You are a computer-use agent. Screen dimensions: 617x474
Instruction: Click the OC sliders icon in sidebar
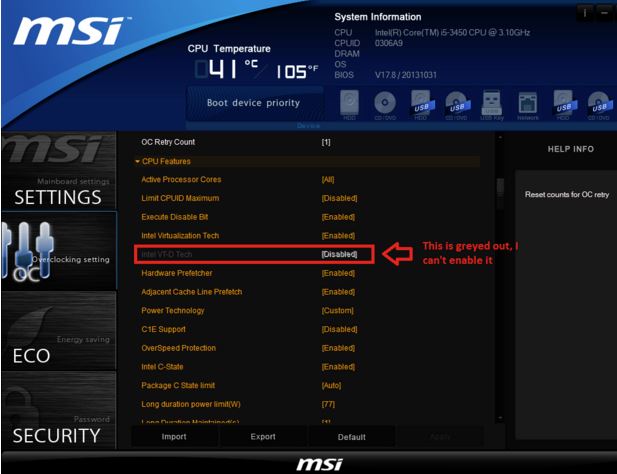point(26,252)
